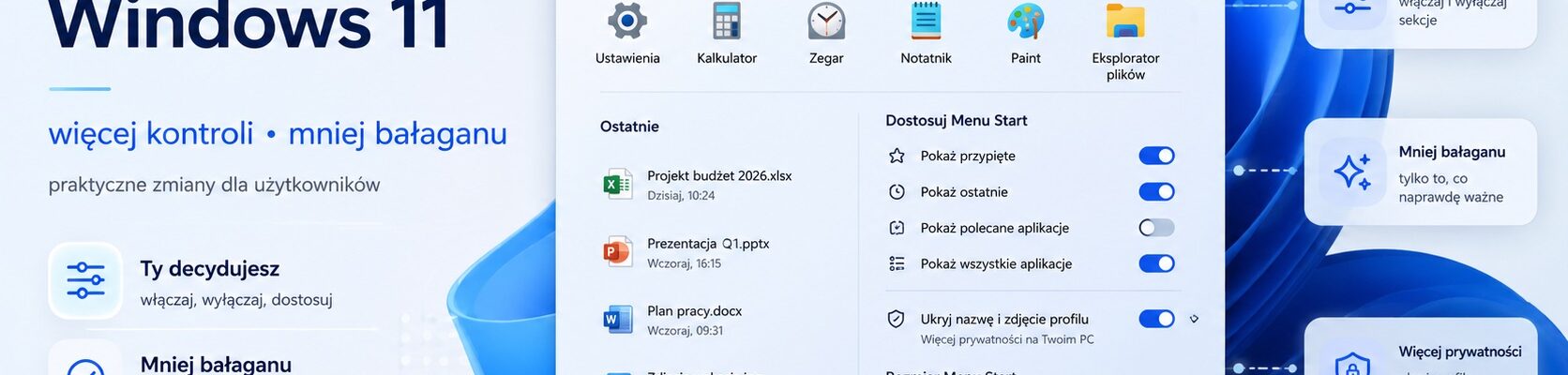Launch Kalkulator from pinned apps

click(727, 21)
